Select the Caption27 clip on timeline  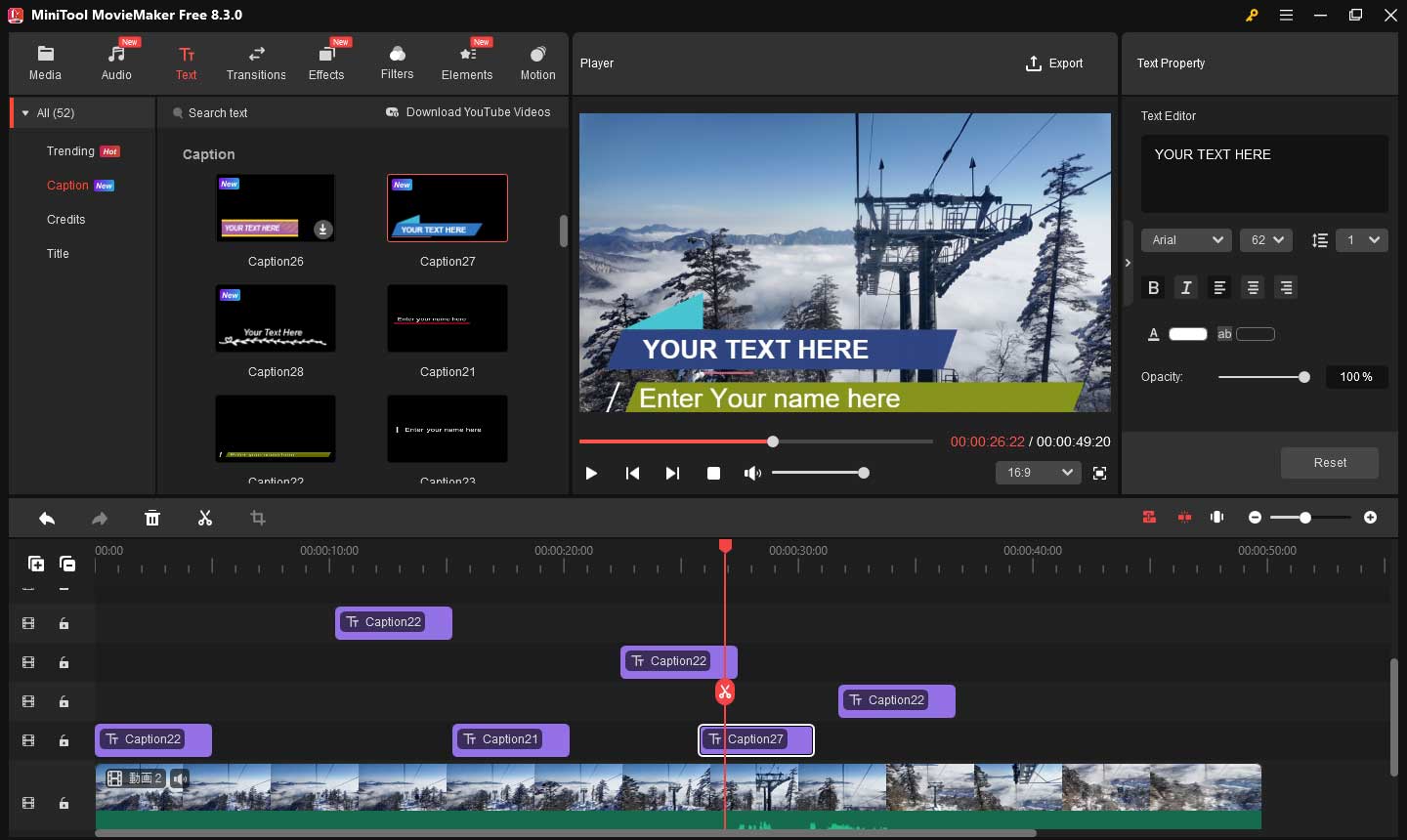(x=756, y=740)
